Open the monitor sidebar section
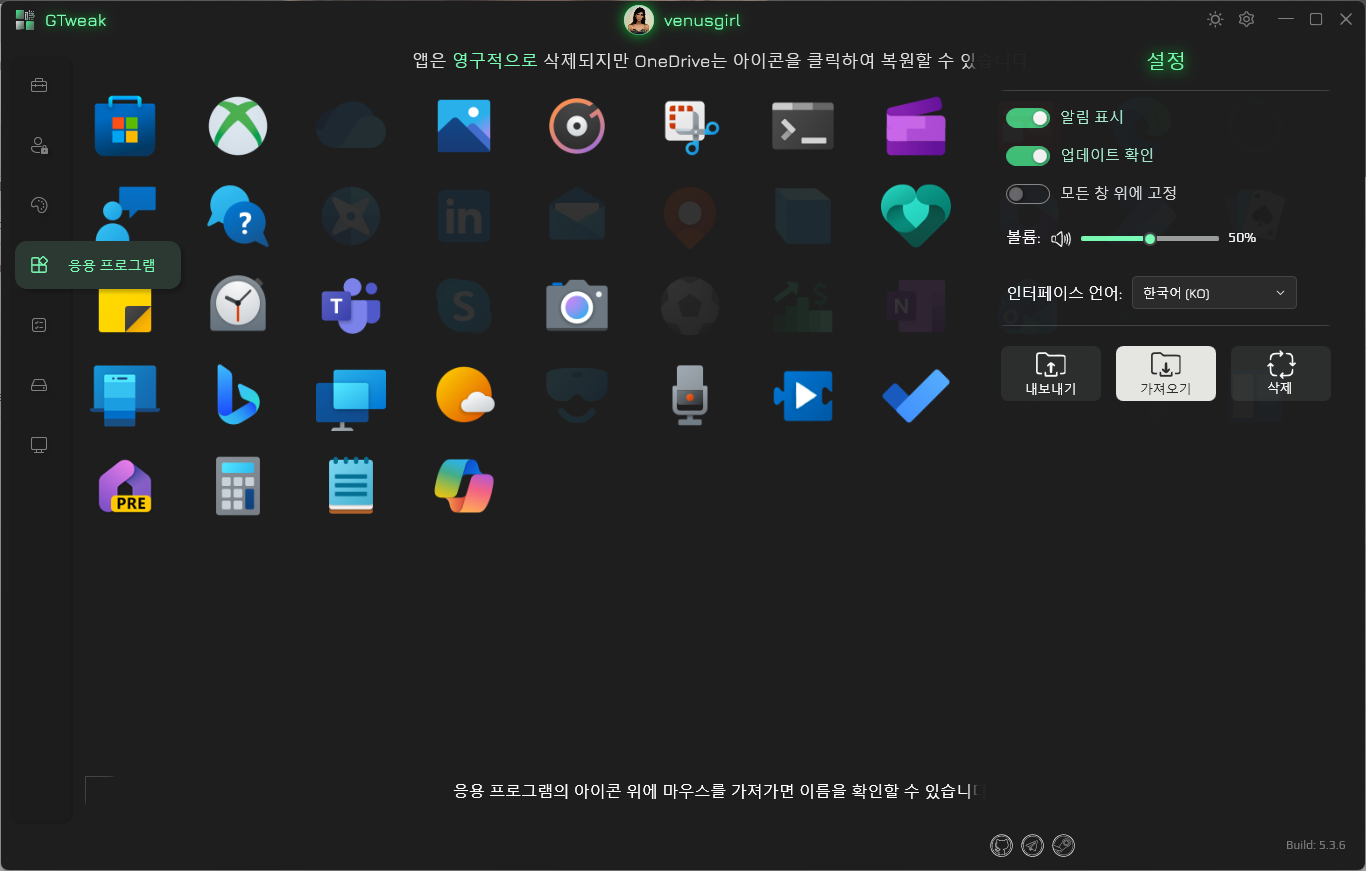This screenshot has height=871, width=1366. coord(39,445)
